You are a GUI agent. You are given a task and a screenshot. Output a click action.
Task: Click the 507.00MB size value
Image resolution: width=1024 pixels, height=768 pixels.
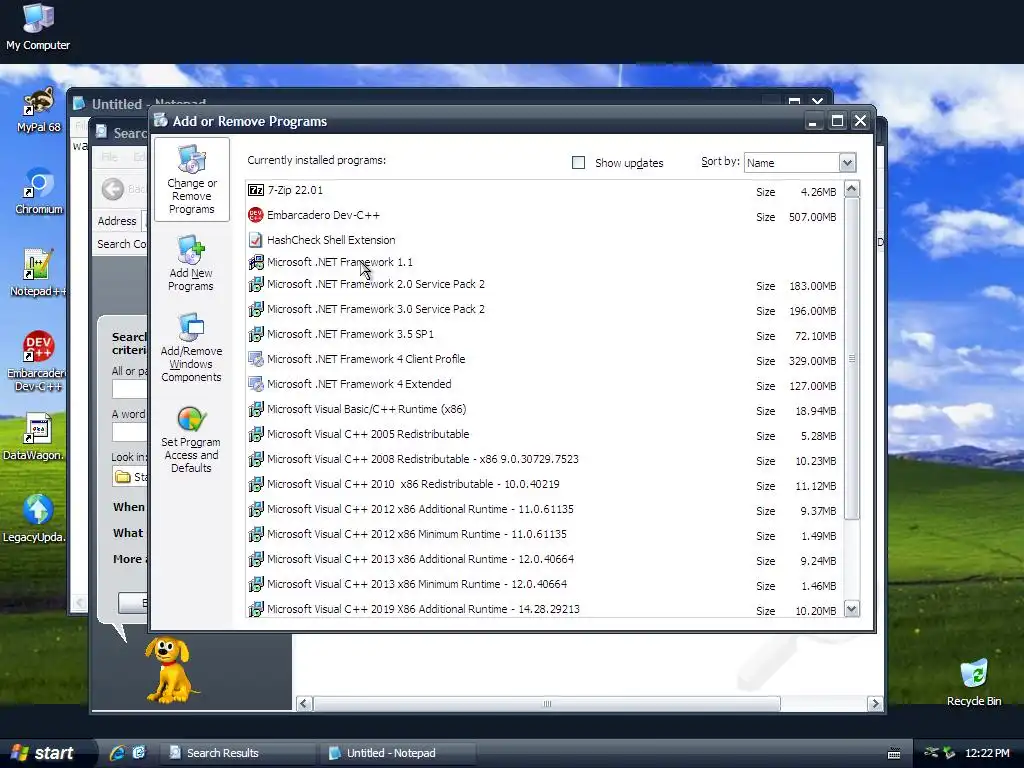812,217
